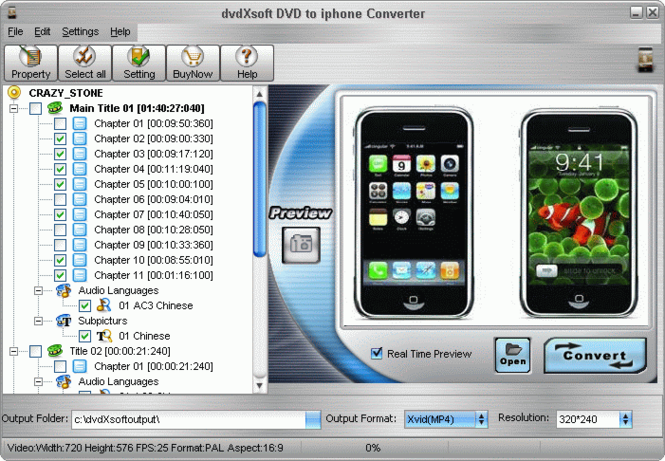Screen dimensions: 665x461
Task: Click the Preview snapshot camera icon
Action: tap(301, 245)
